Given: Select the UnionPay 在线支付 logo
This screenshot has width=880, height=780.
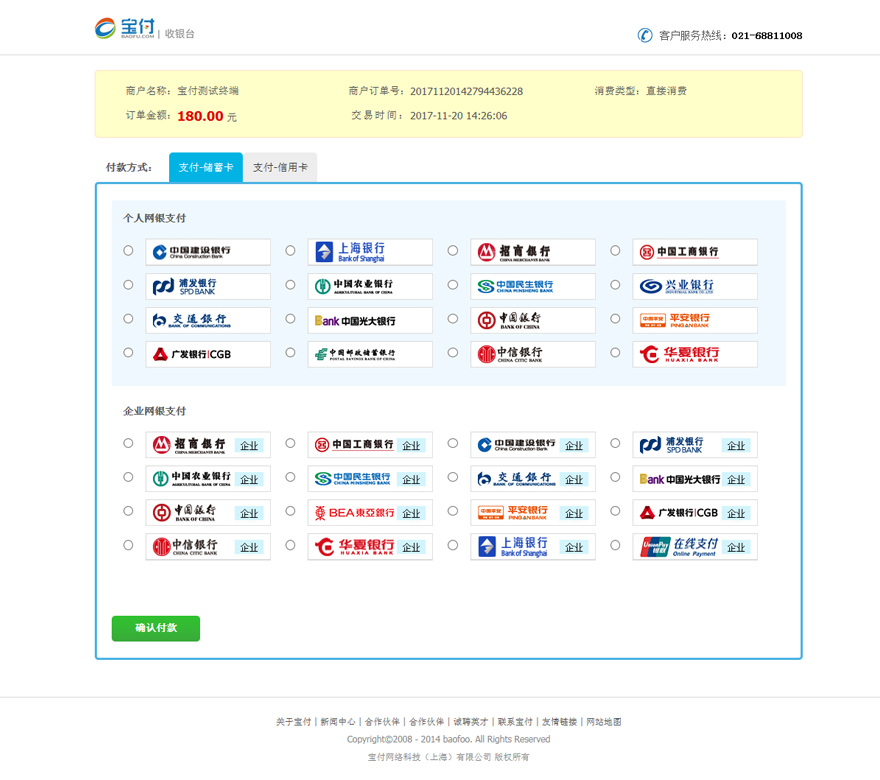Looking at the screenshot, I should (695, 547).
